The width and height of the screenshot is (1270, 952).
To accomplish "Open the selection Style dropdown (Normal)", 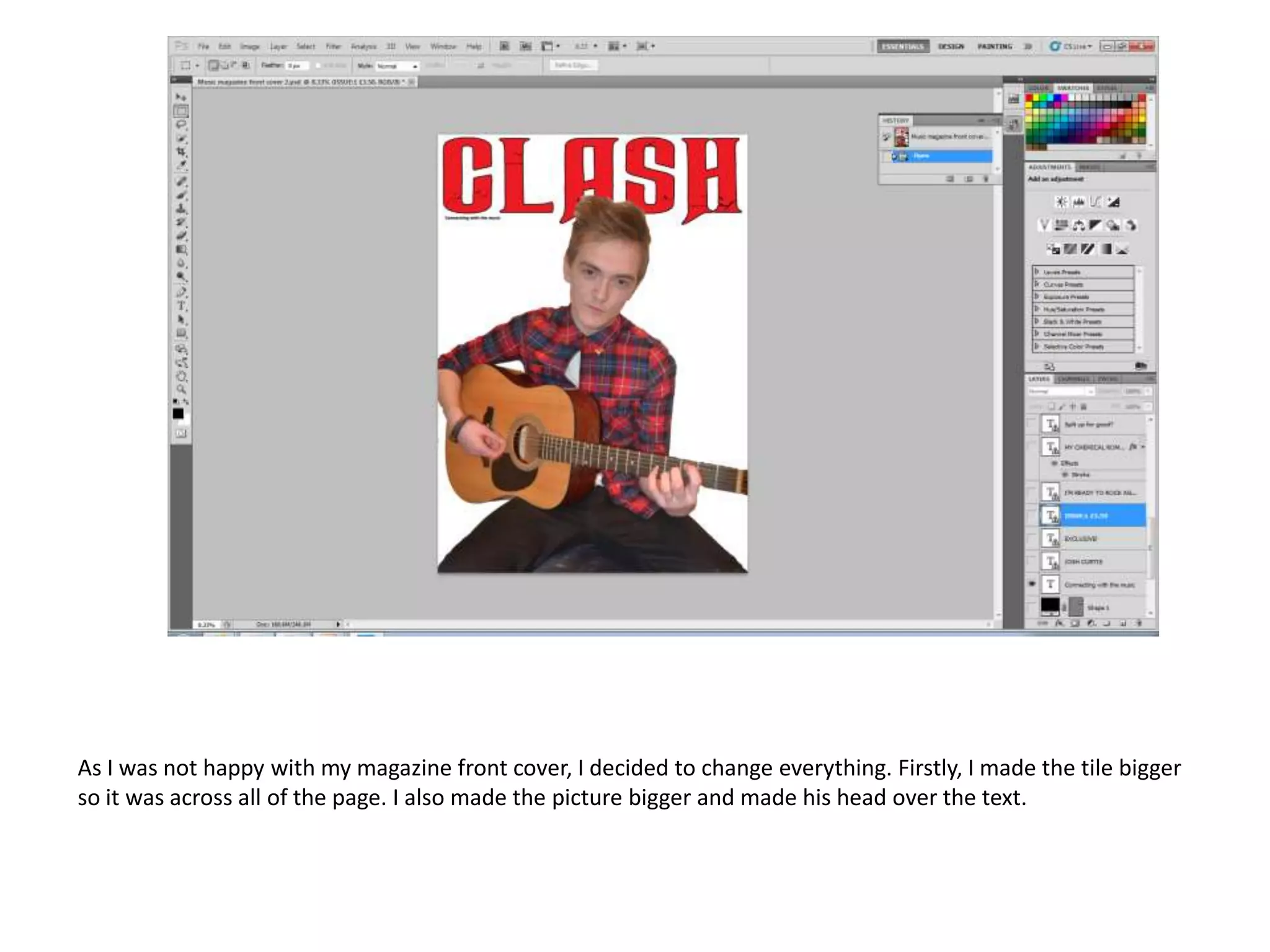I will click(397, 66).
